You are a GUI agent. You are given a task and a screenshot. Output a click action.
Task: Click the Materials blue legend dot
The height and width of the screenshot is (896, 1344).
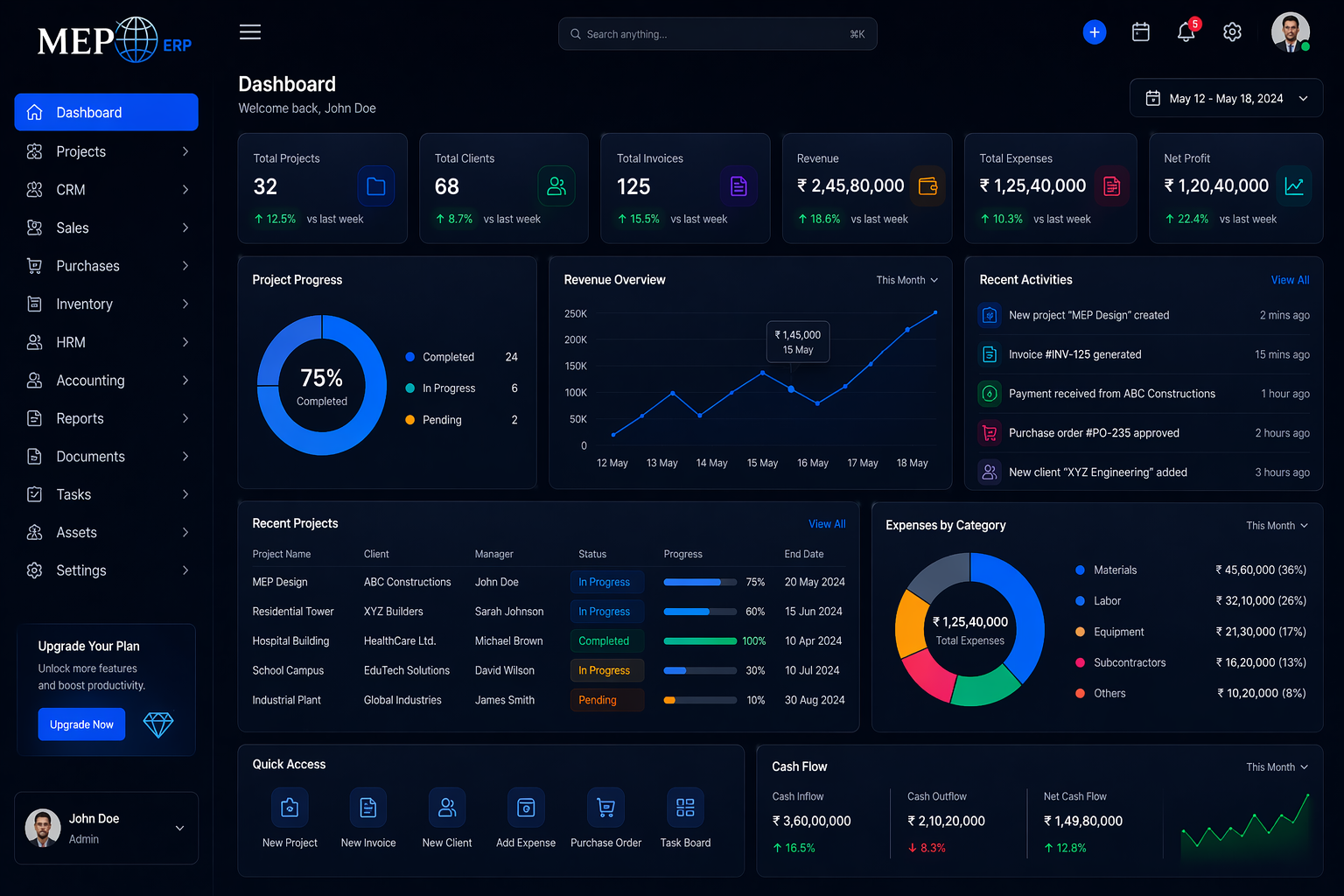click(x=1080, y=570)
